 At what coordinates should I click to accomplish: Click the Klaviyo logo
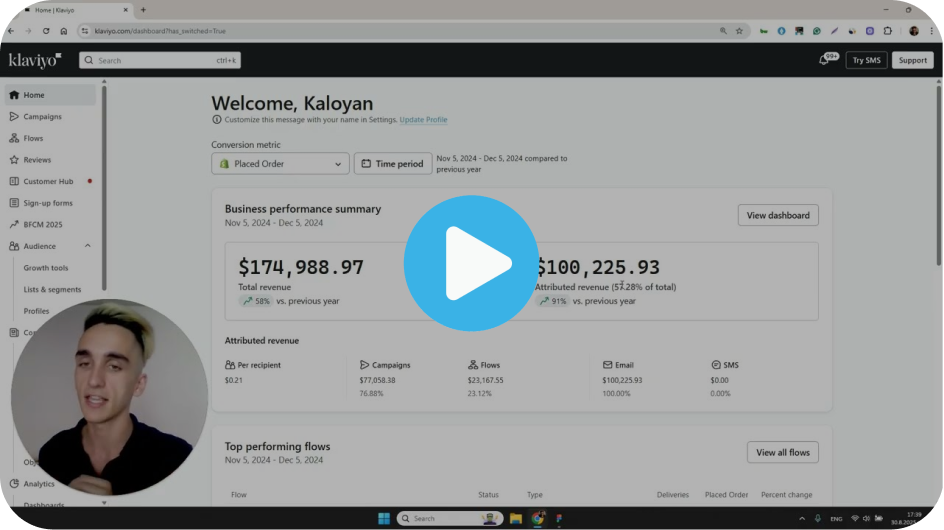click(35, 60)
